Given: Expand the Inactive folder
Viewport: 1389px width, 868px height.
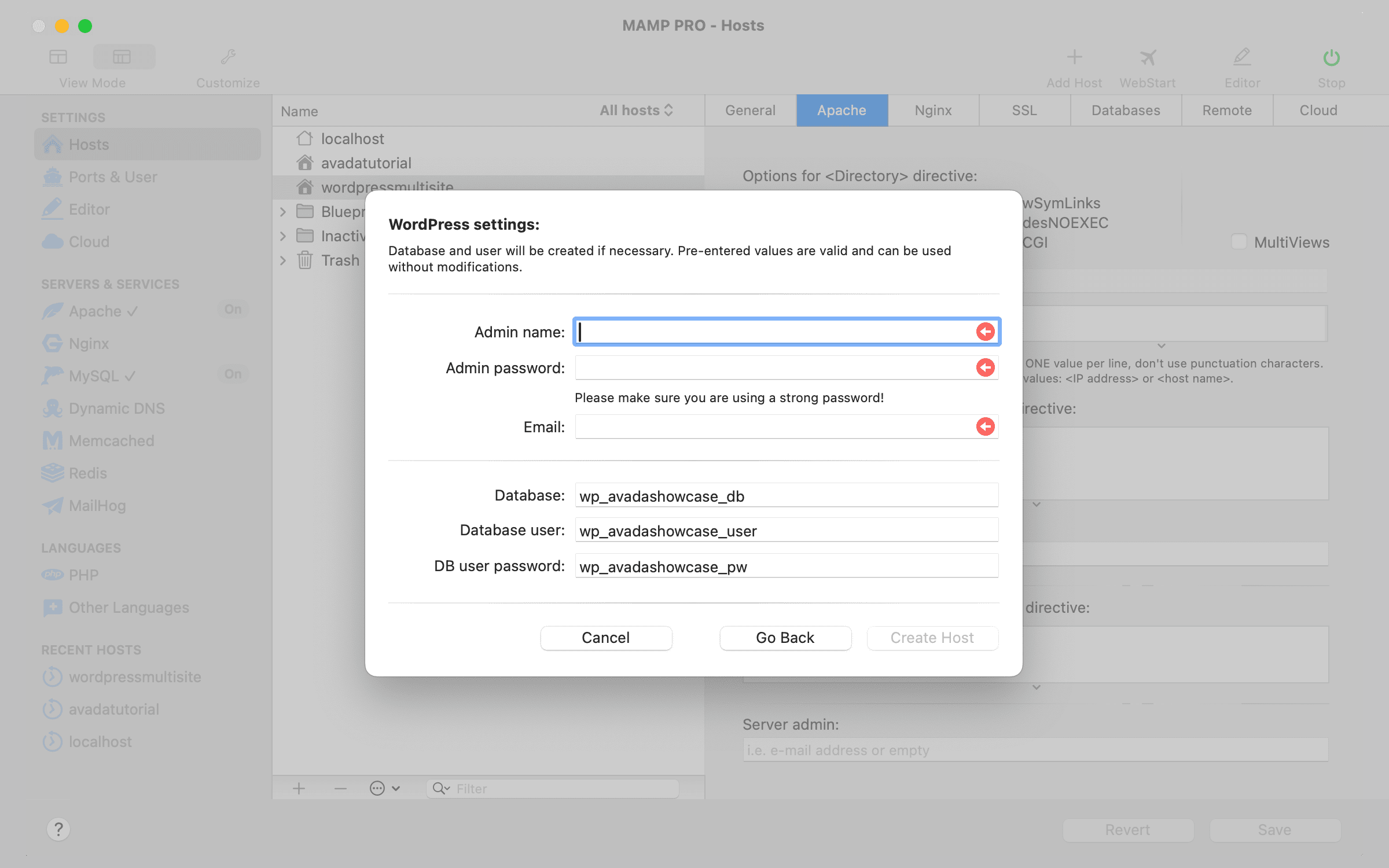Looking at the screenshot, I should click(283, 236).
